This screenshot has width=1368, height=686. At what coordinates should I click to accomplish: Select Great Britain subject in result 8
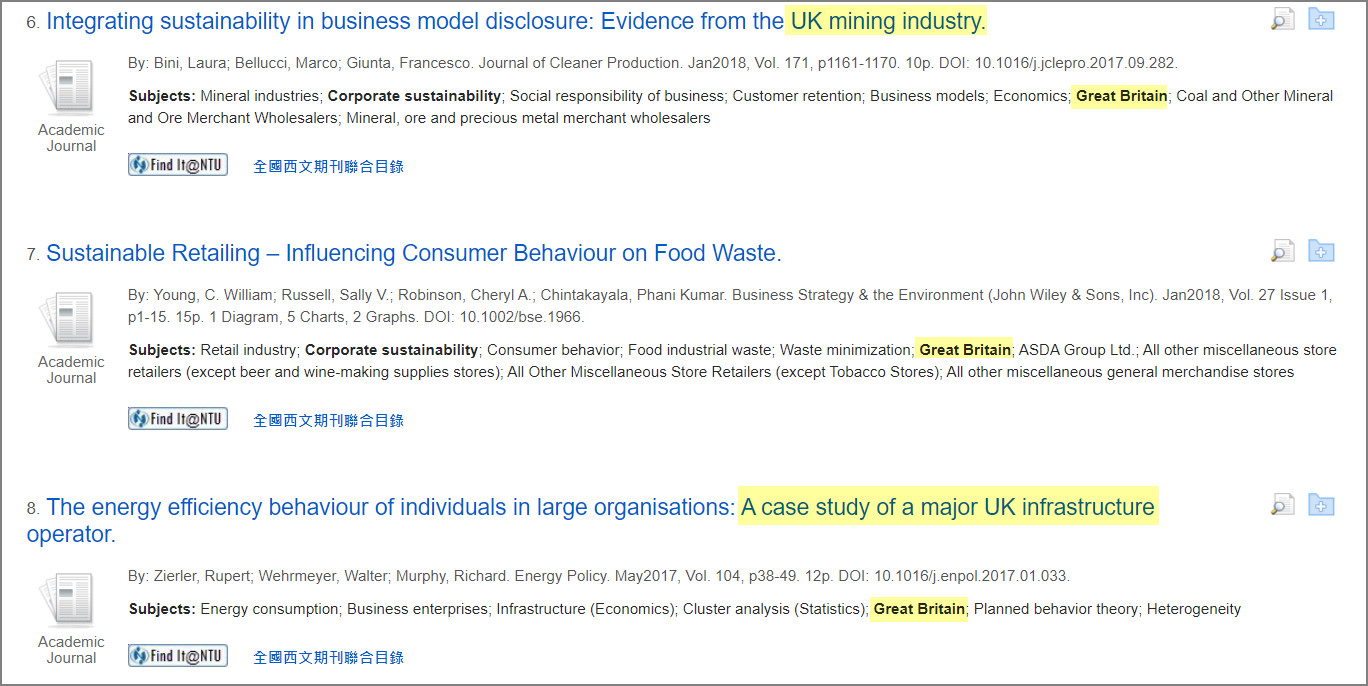click(919, 608)
